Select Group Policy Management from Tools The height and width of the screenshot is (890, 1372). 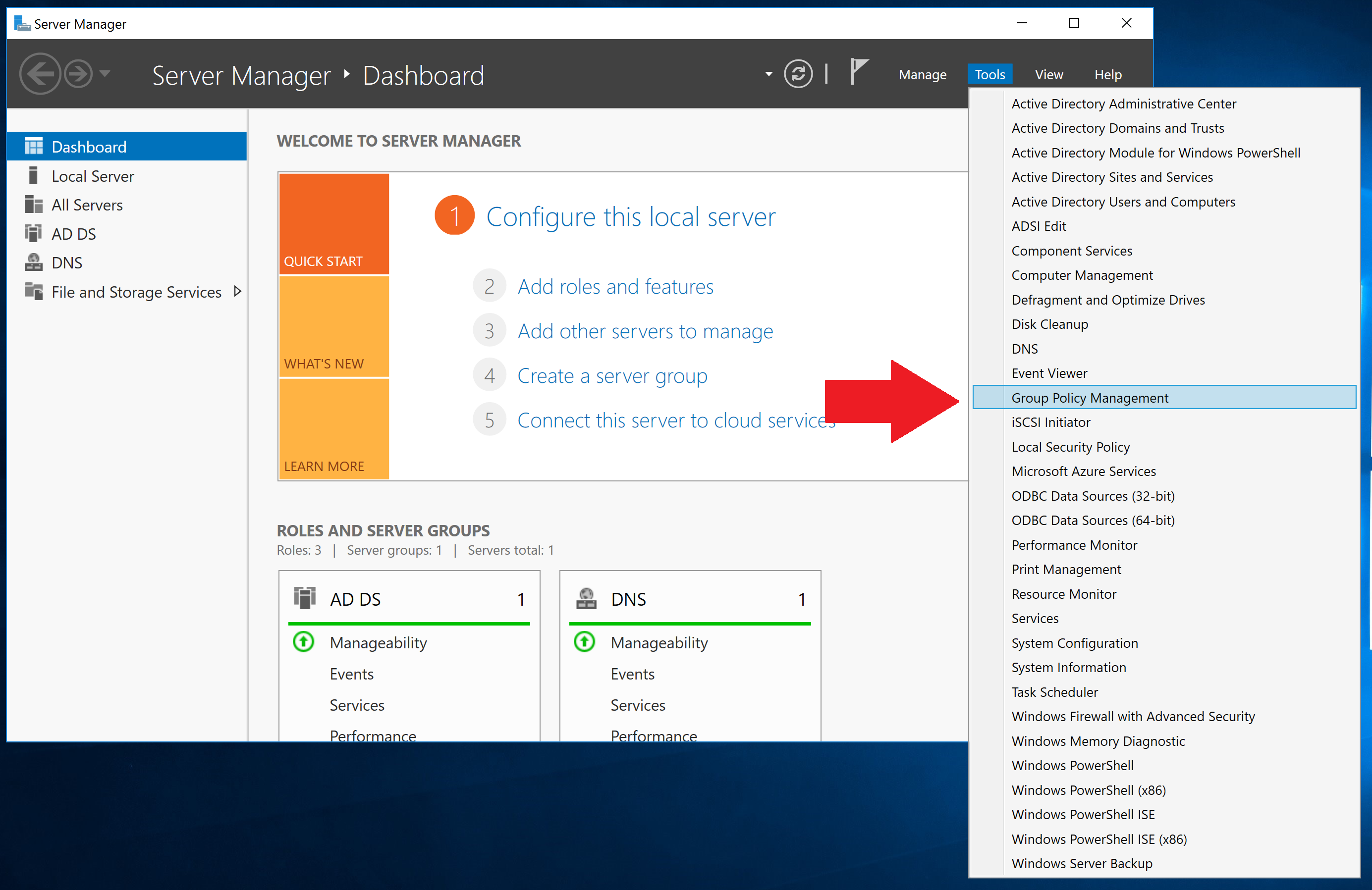(1090, 398)
